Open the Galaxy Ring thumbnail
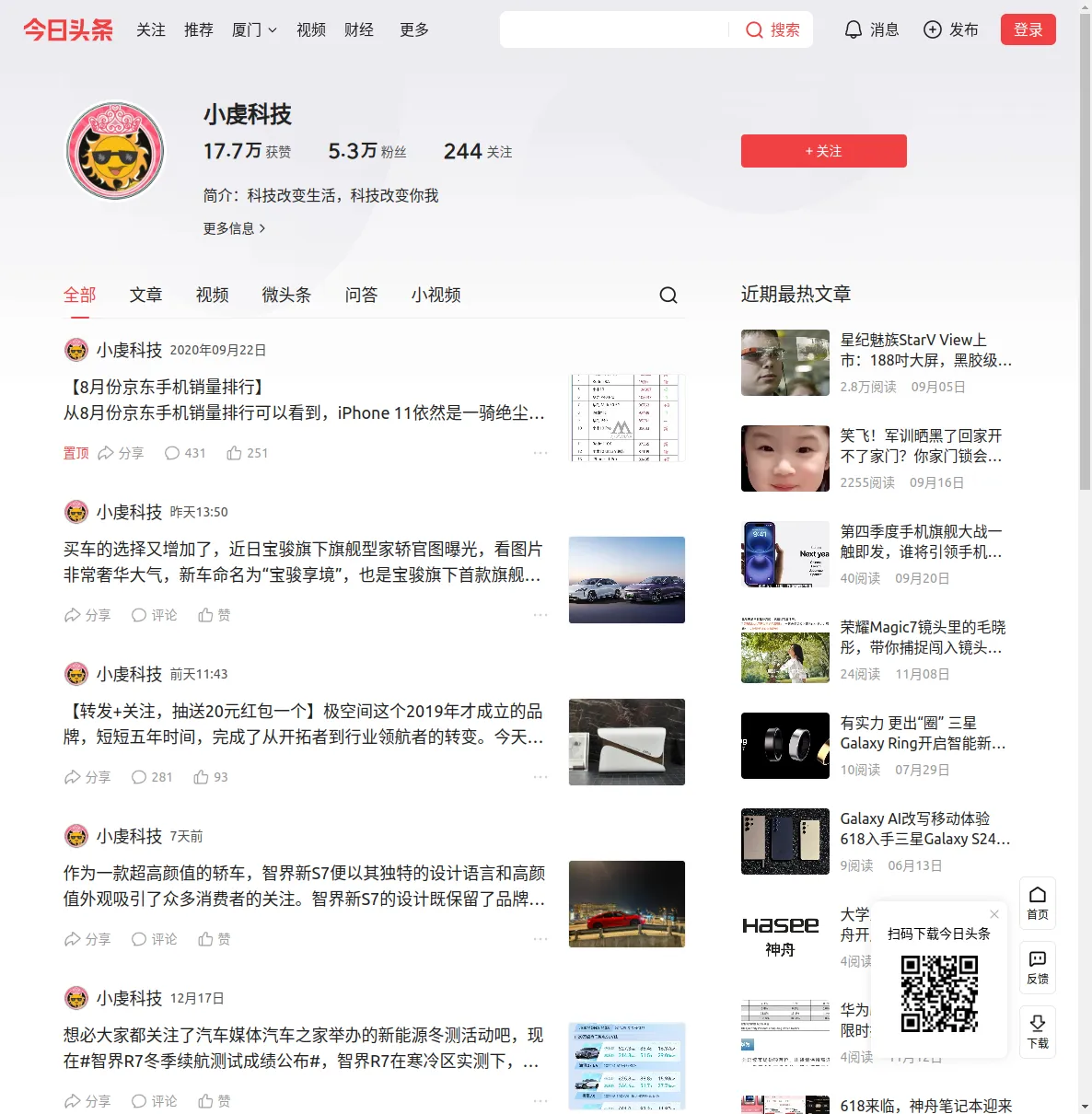 (x=785, y=746)
